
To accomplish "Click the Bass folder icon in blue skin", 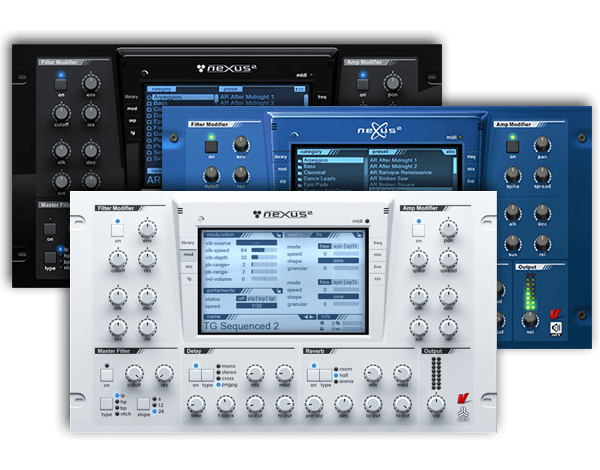I will (x=300, y=167).
